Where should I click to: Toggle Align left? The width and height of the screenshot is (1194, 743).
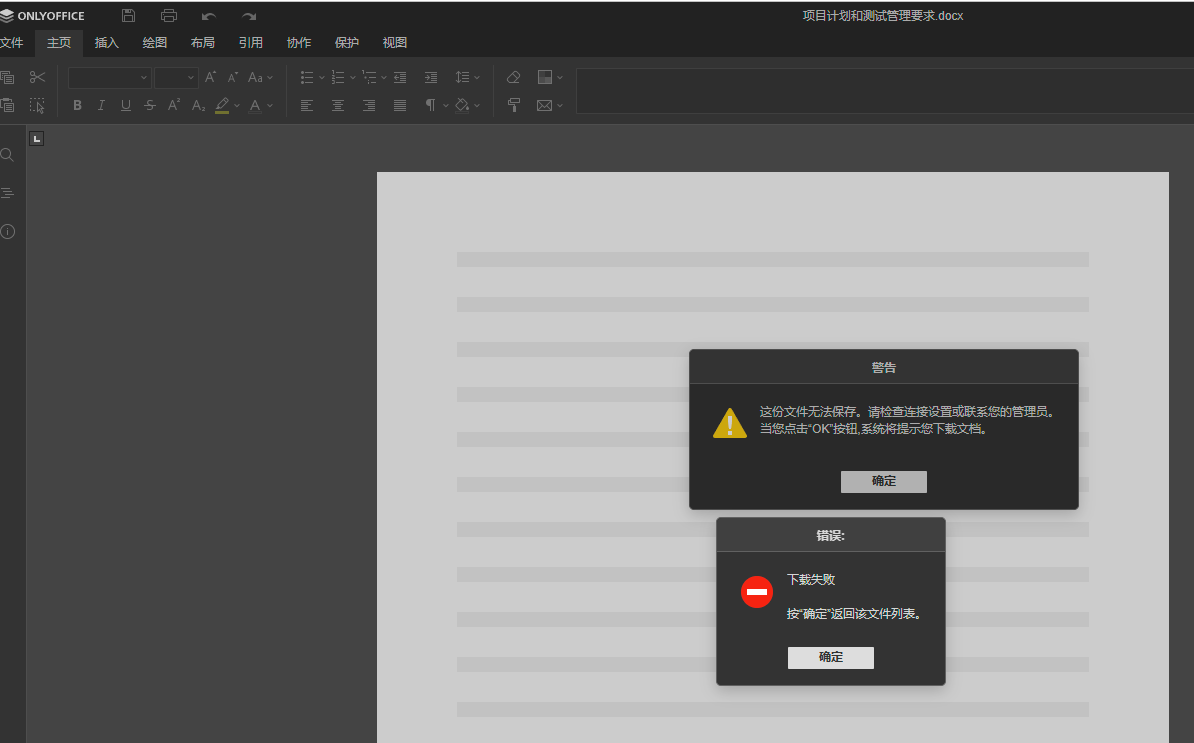click(307, 105)
